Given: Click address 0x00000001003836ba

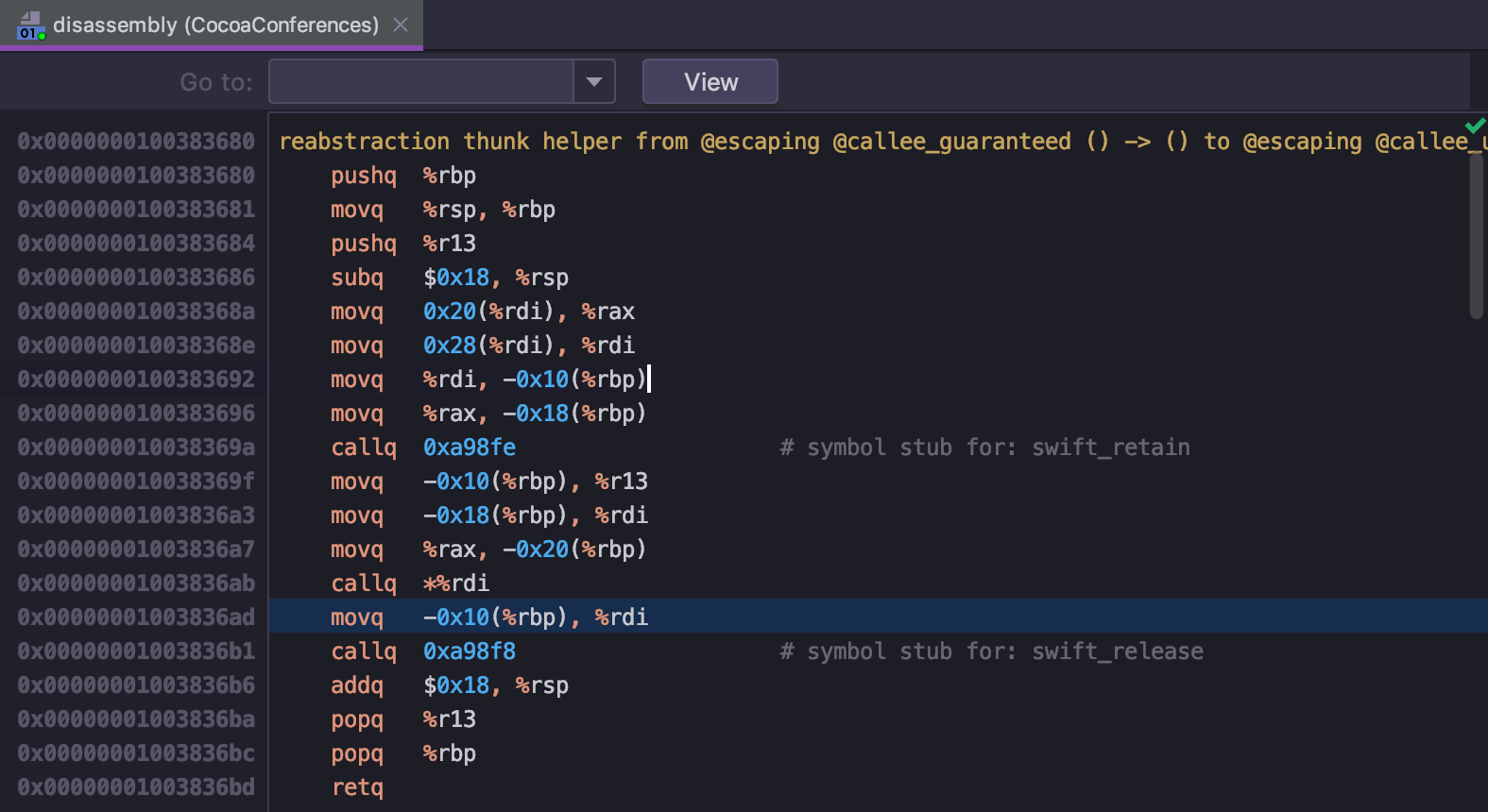Looking at the screenshot, I should pos(136,719).
